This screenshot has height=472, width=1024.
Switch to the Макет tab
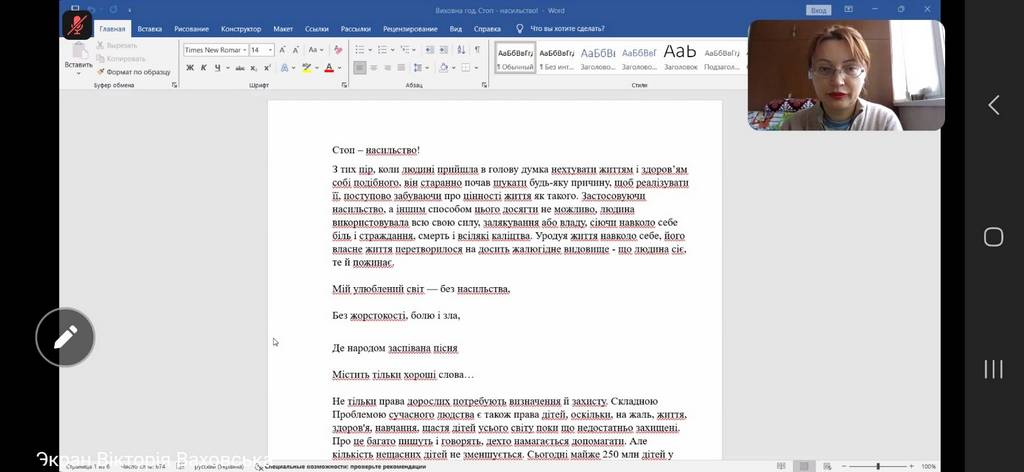[283, 29]
